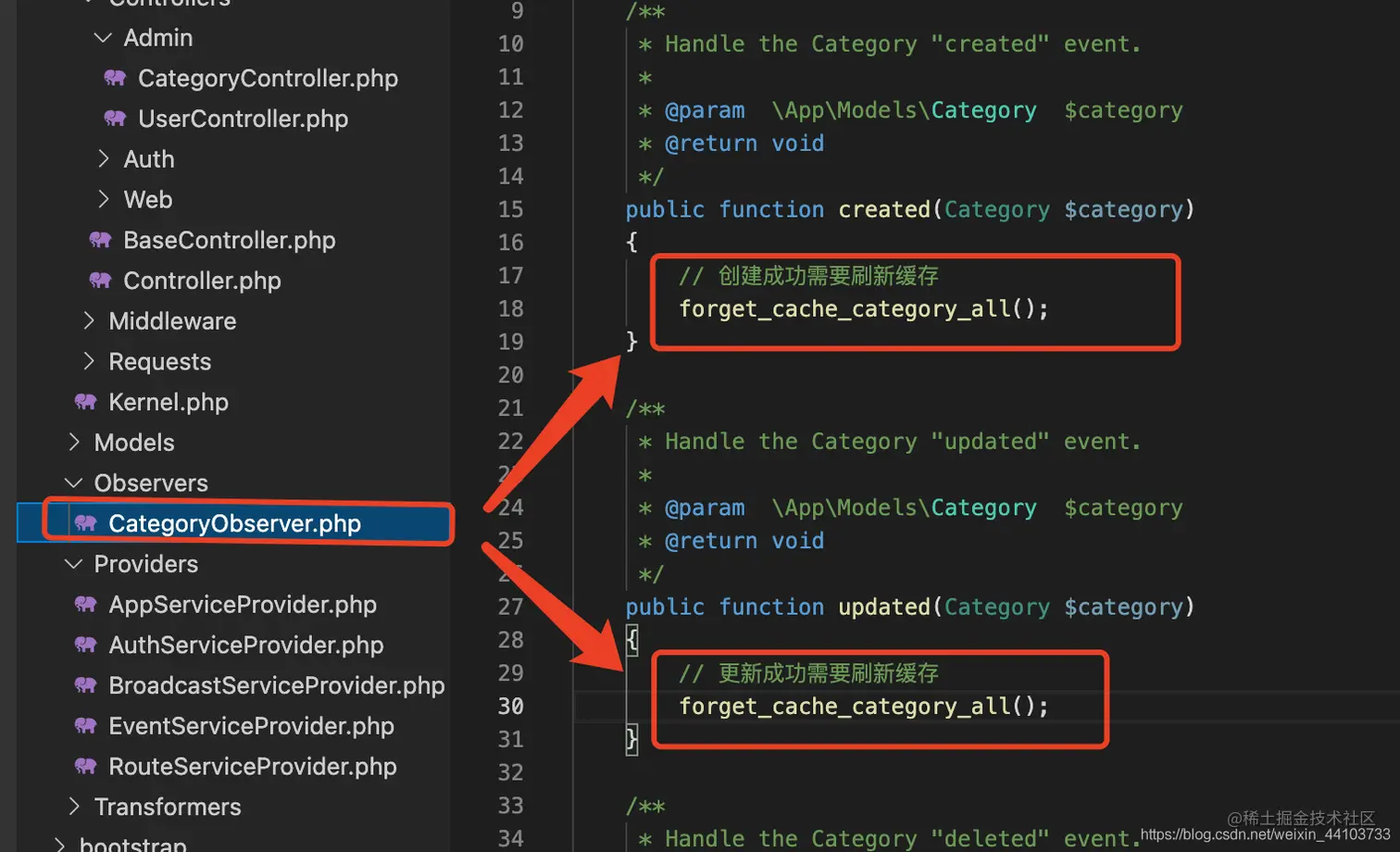This screenshot has width=1400, height=852.
Task: Click the 'updated' function name
Action: [884, 607]
